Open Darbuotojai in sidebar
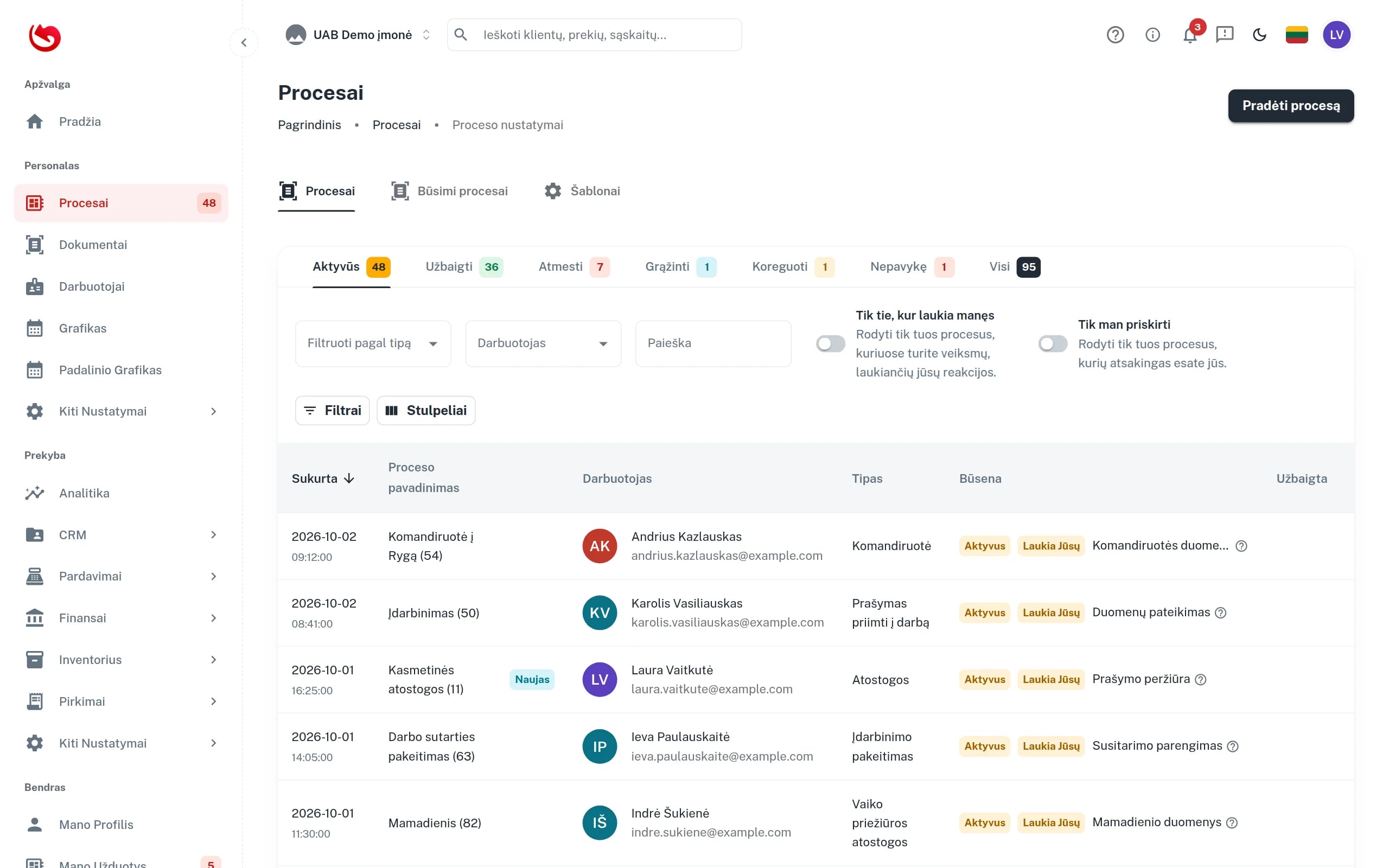1389x868 pixels. click(121, 286)
